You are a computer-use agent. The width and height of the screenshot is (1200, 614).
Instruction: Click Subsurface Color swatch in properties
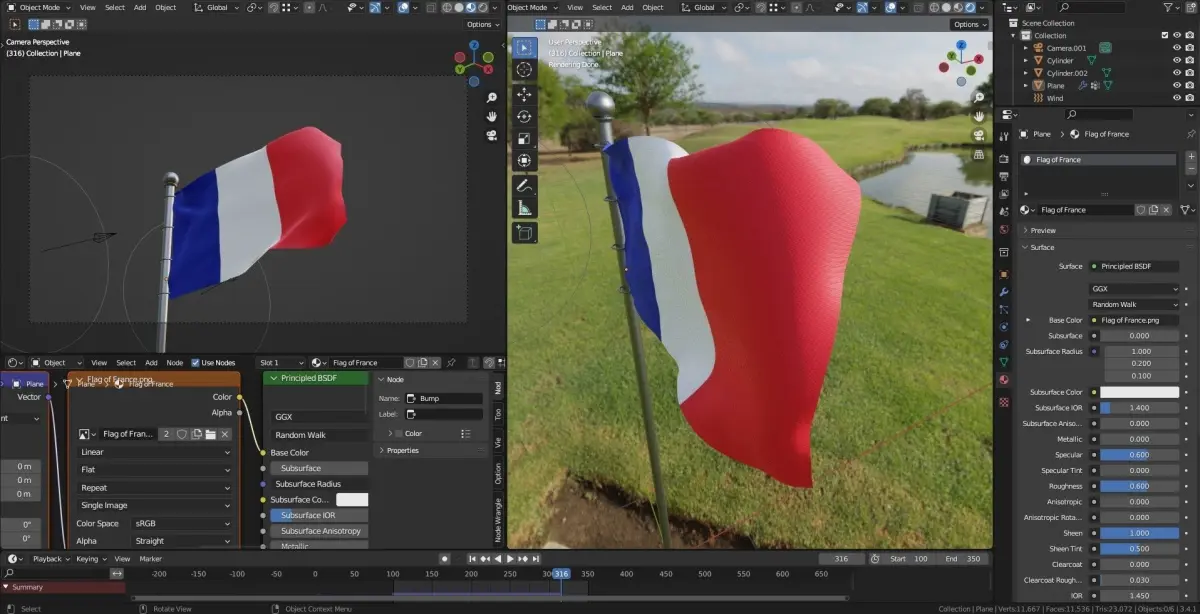(x=1140, y=392)
